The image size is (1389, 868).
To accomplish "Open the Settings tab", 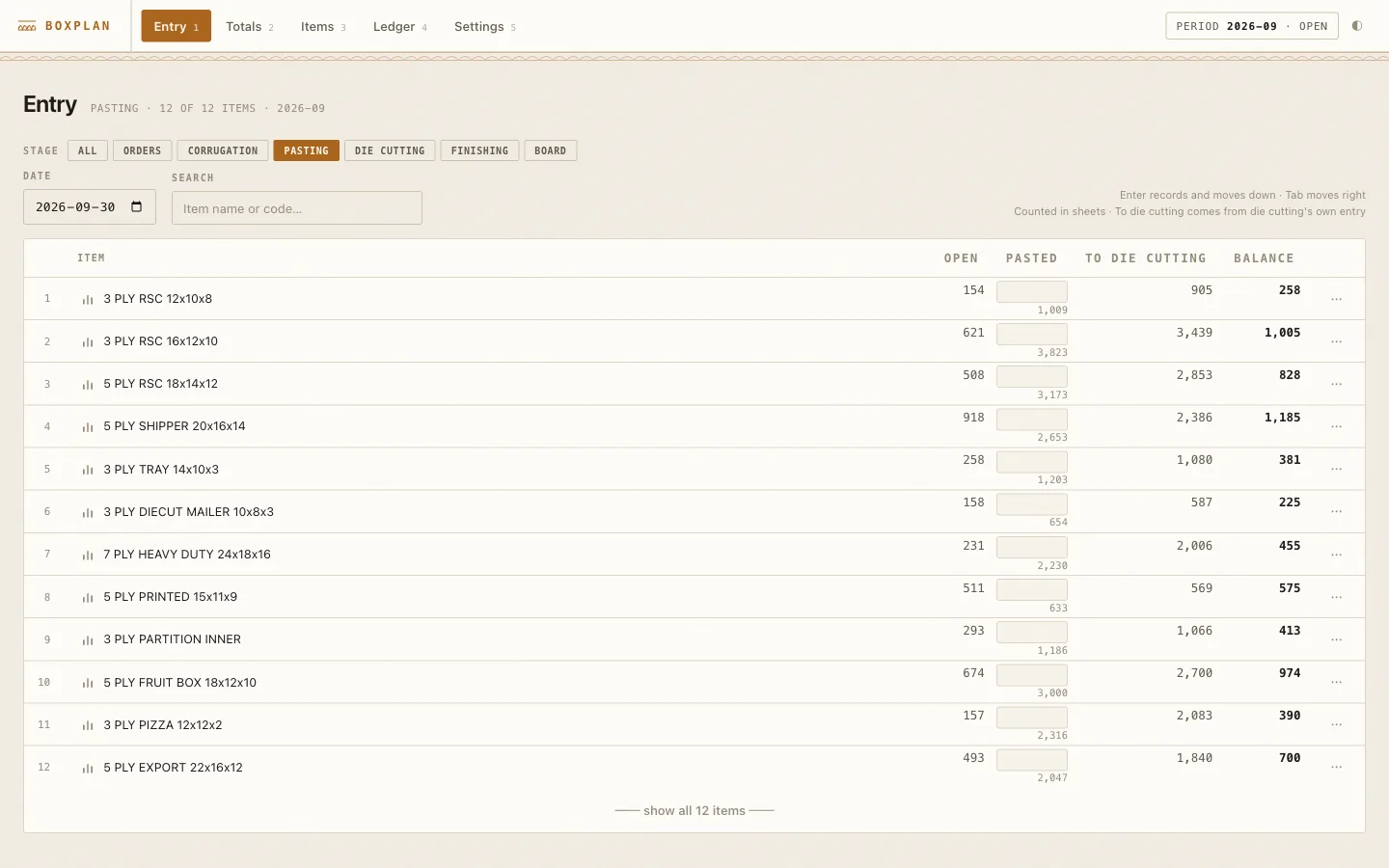I will [x=485, y=26].
